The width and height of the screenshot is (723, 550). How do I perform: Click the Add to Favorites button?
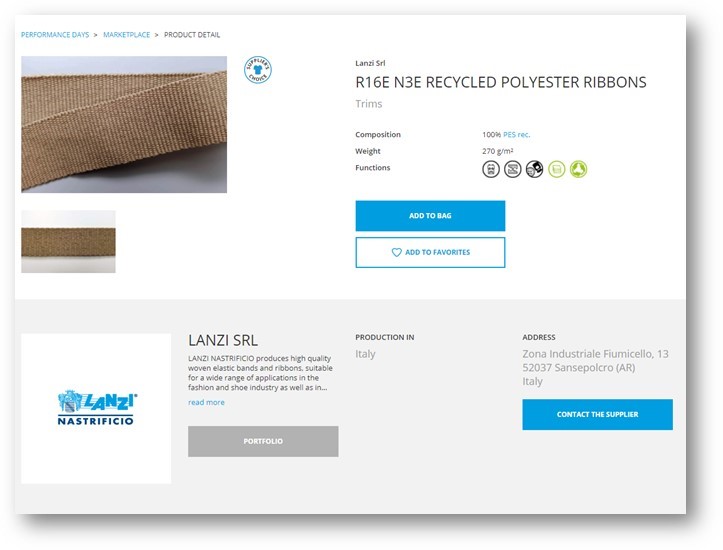(x=430, y=252)
